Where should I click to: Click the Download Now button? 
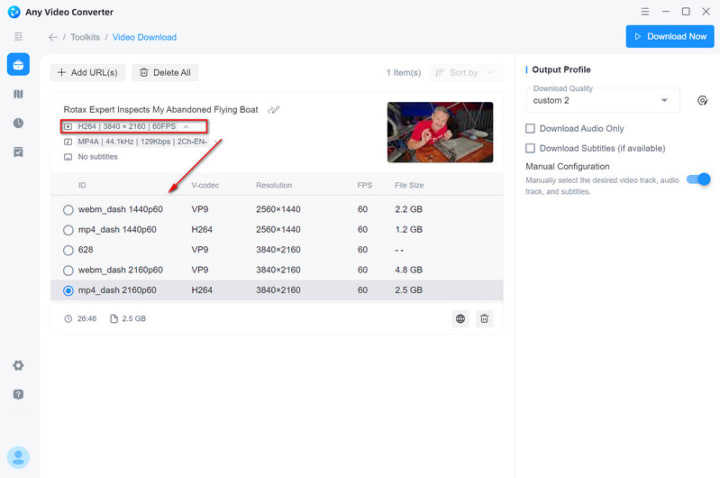click(669, 36)
